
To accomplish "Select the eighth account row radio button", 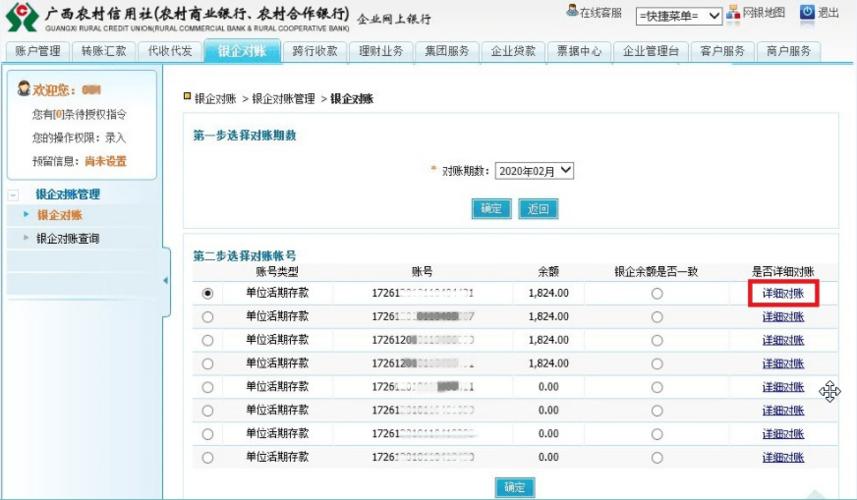I will tap(207, 458).
